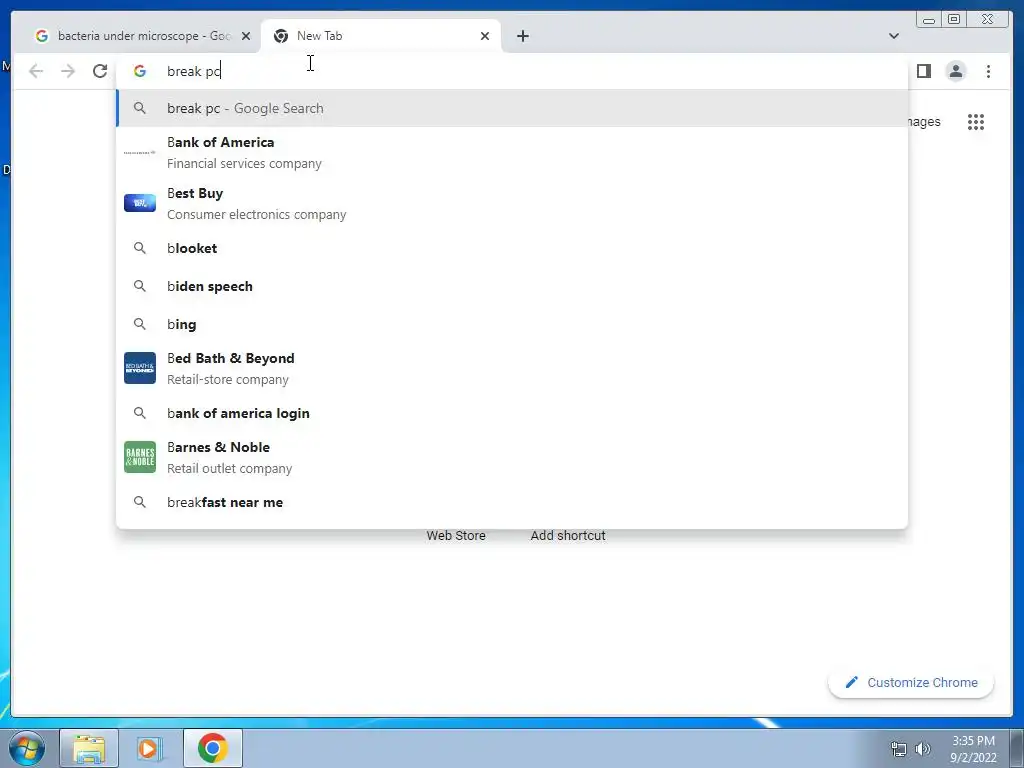The width and height of the screenshot is (1024, 768).
Task: Open the Windows Start orb
Action: [27, 748]
